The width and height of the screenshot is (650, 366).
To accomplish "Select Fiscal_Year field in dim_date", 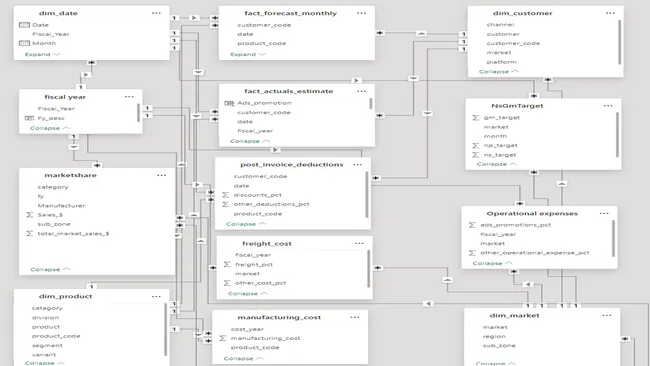I will tap(51, 34).
